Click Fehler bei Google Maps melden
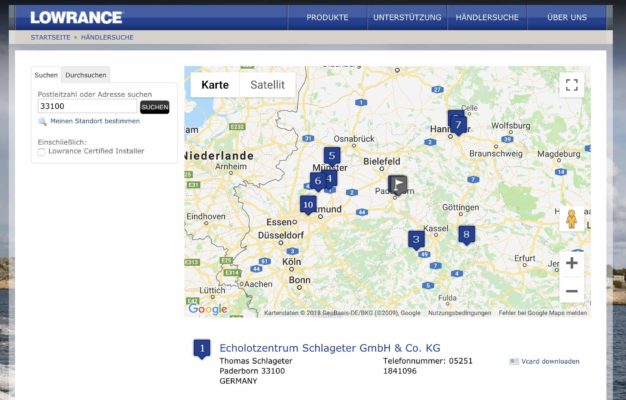Screen dimensions: 626x400 click(543, 313)
